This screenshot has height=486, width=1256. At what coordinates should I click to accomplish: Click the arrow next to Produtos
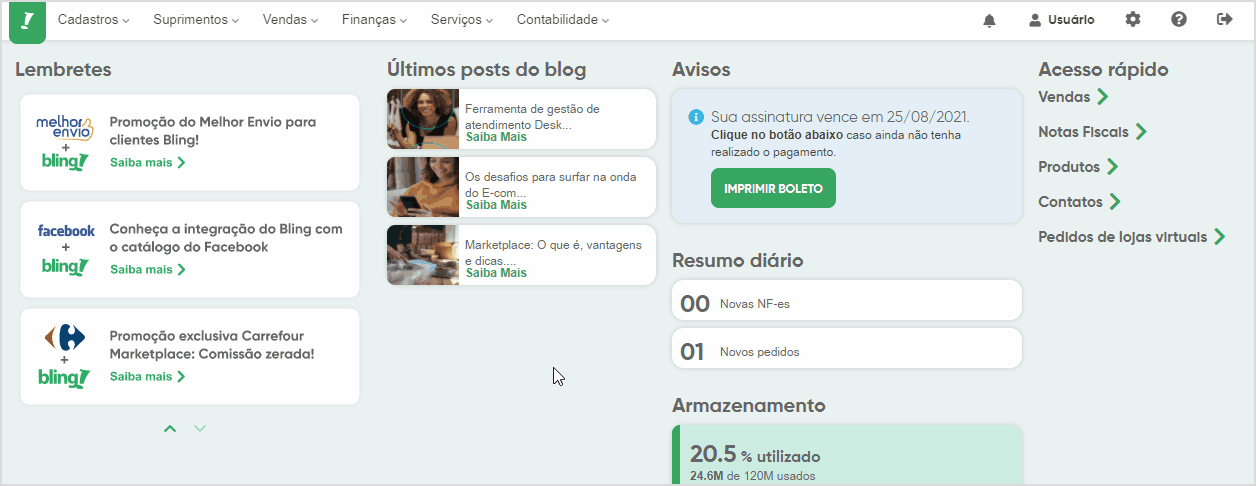pyautogui.click(x=1112, y=167)
